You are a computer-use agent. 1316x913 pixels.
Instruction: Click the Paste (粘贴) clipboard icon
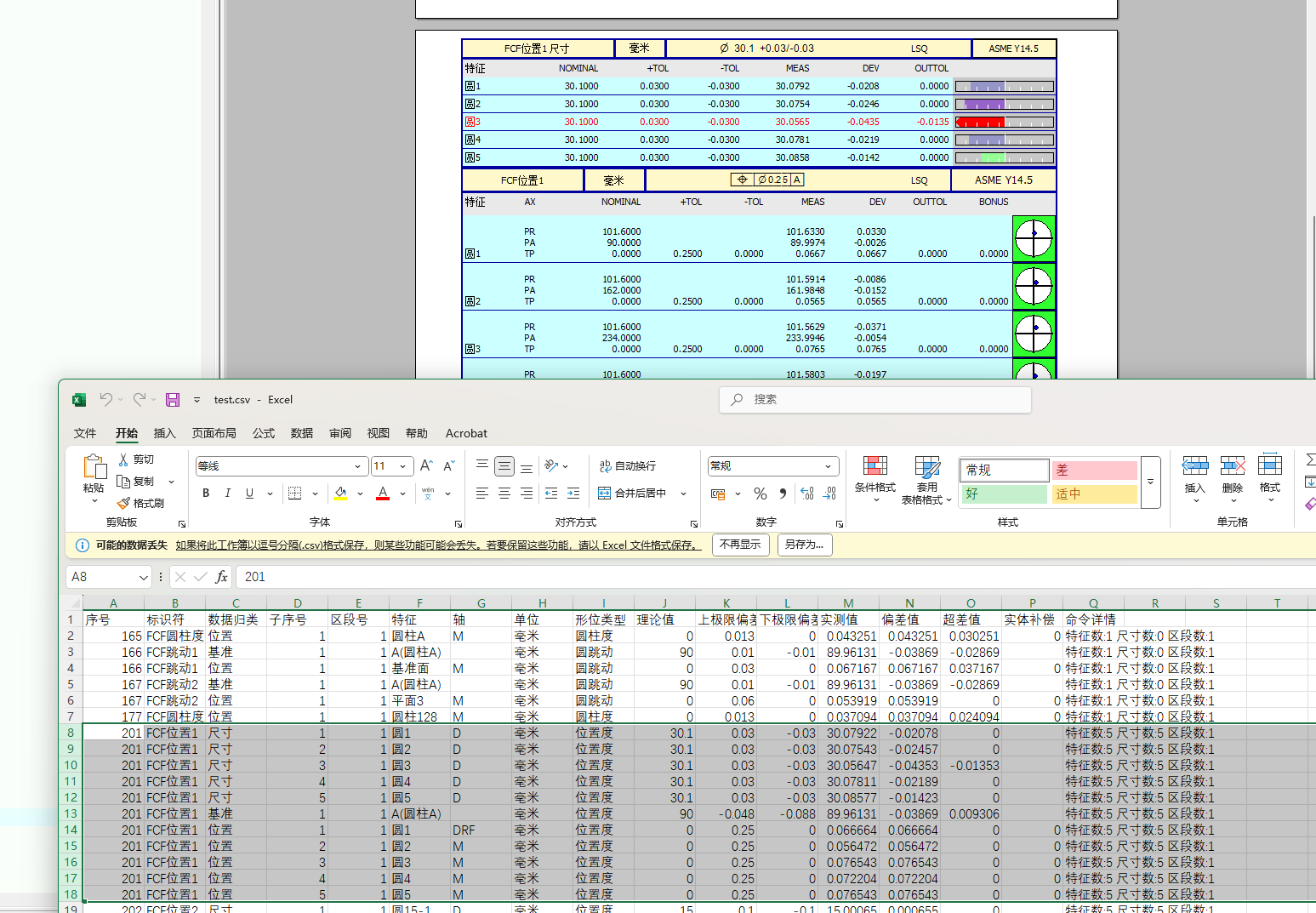94,466
